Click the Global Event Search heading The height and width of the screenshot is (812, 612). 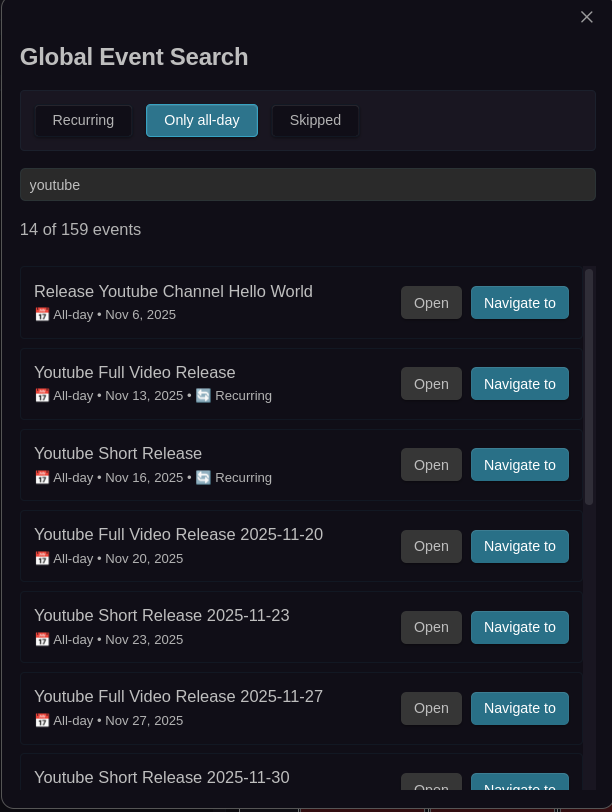[x=134, y=57]
